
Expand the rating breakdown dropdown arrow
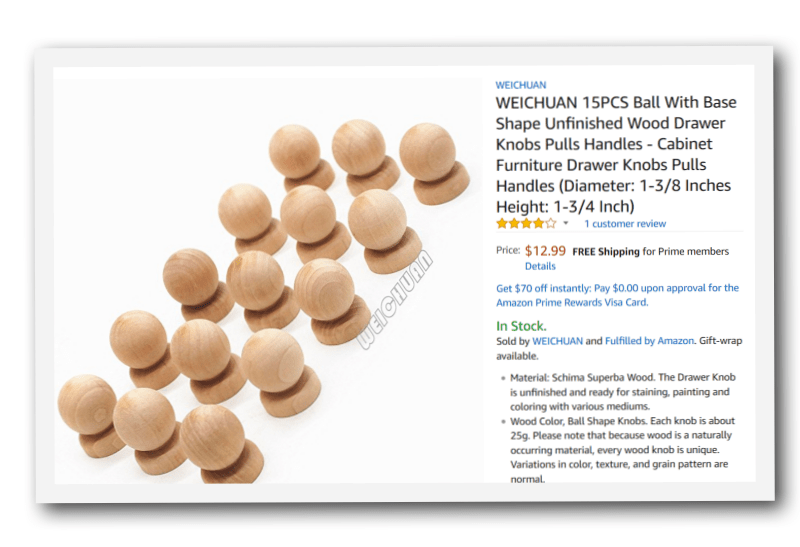click(x=565, y=223)
